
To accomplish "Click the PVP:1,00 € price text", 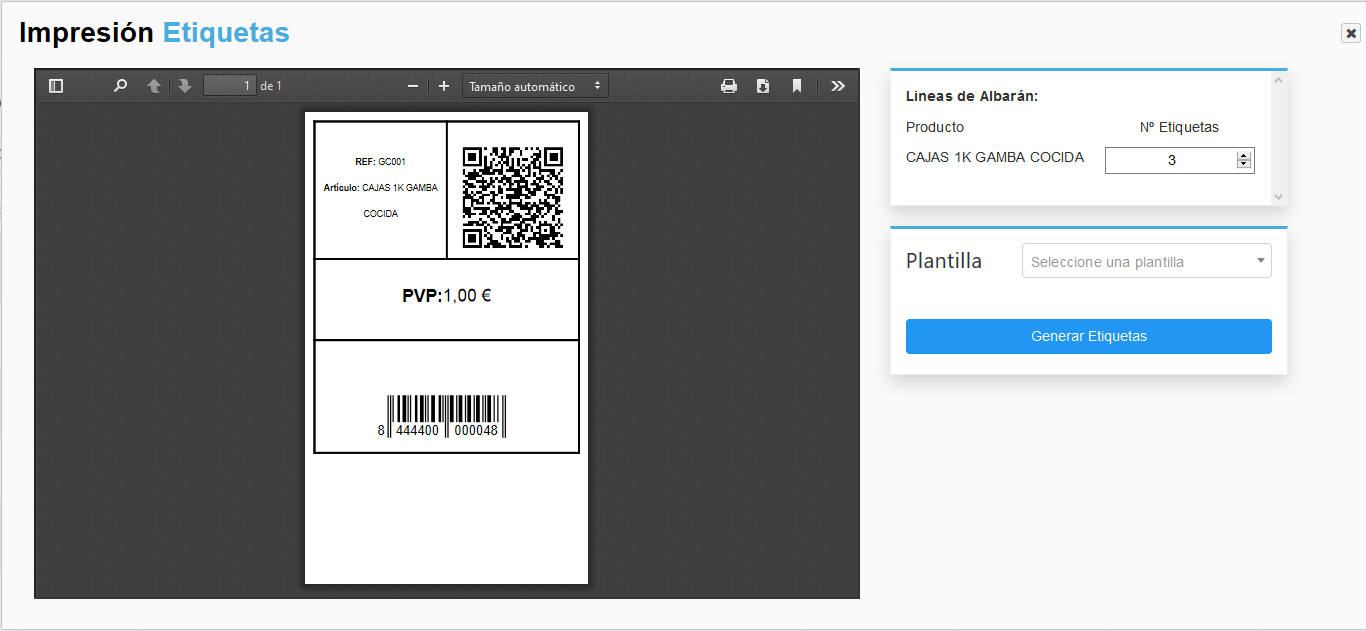I will click(447, 296).
